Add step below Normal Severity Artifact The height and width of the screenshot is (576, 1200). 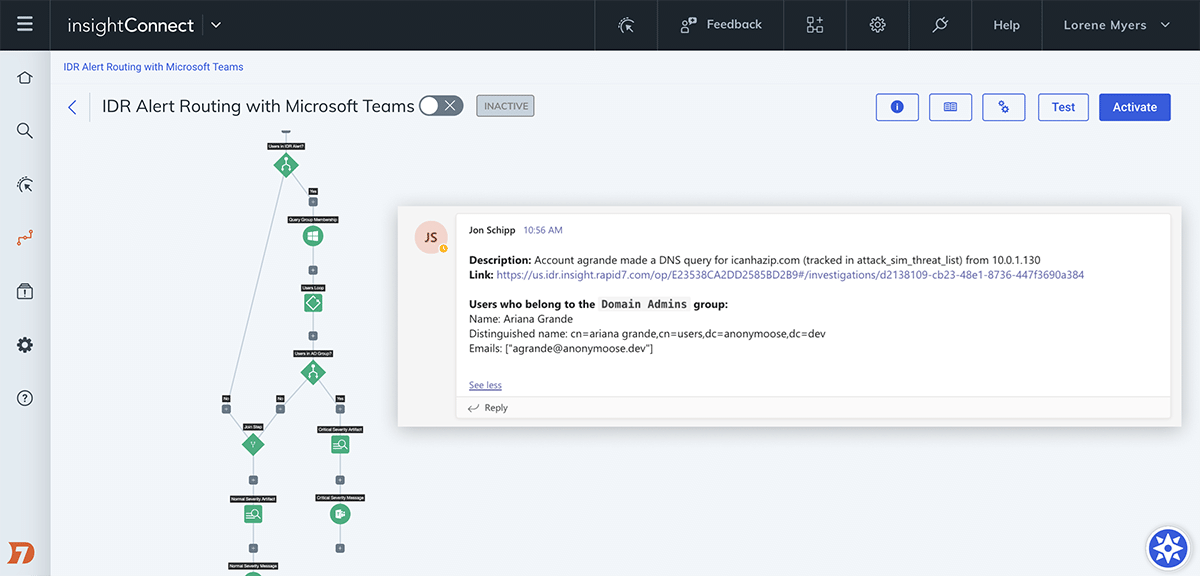253,548
